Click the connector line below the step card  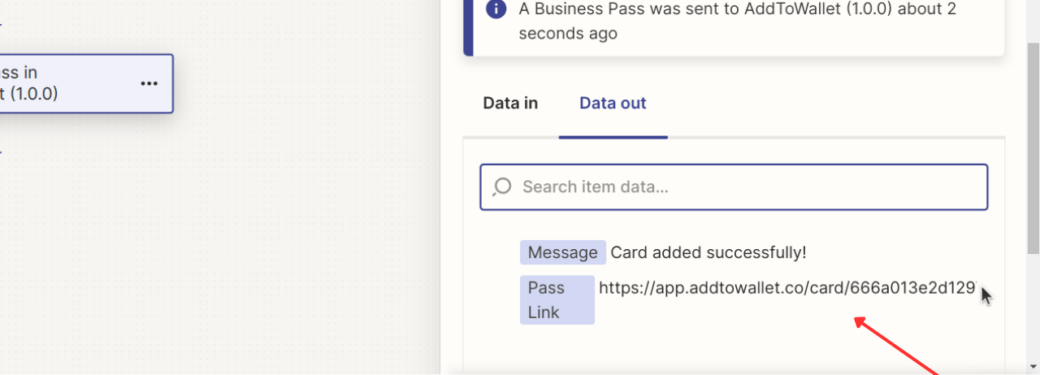(1, 152)
